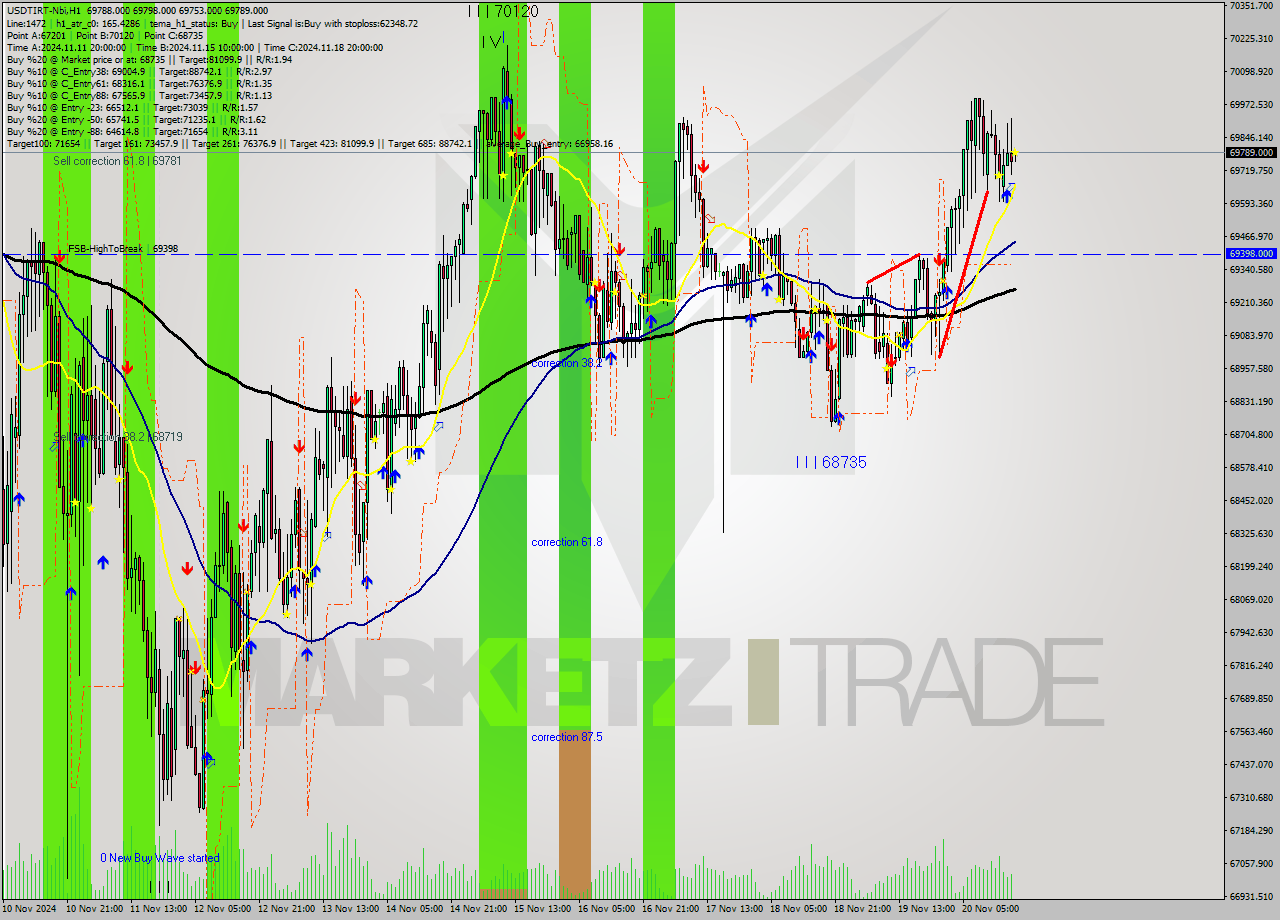Image resolution: width=1280 pixels, height=920 pixels.
Task: Select the 'Buy %10 @ Entry -23:66512.1' line
Action: (132, 107)
